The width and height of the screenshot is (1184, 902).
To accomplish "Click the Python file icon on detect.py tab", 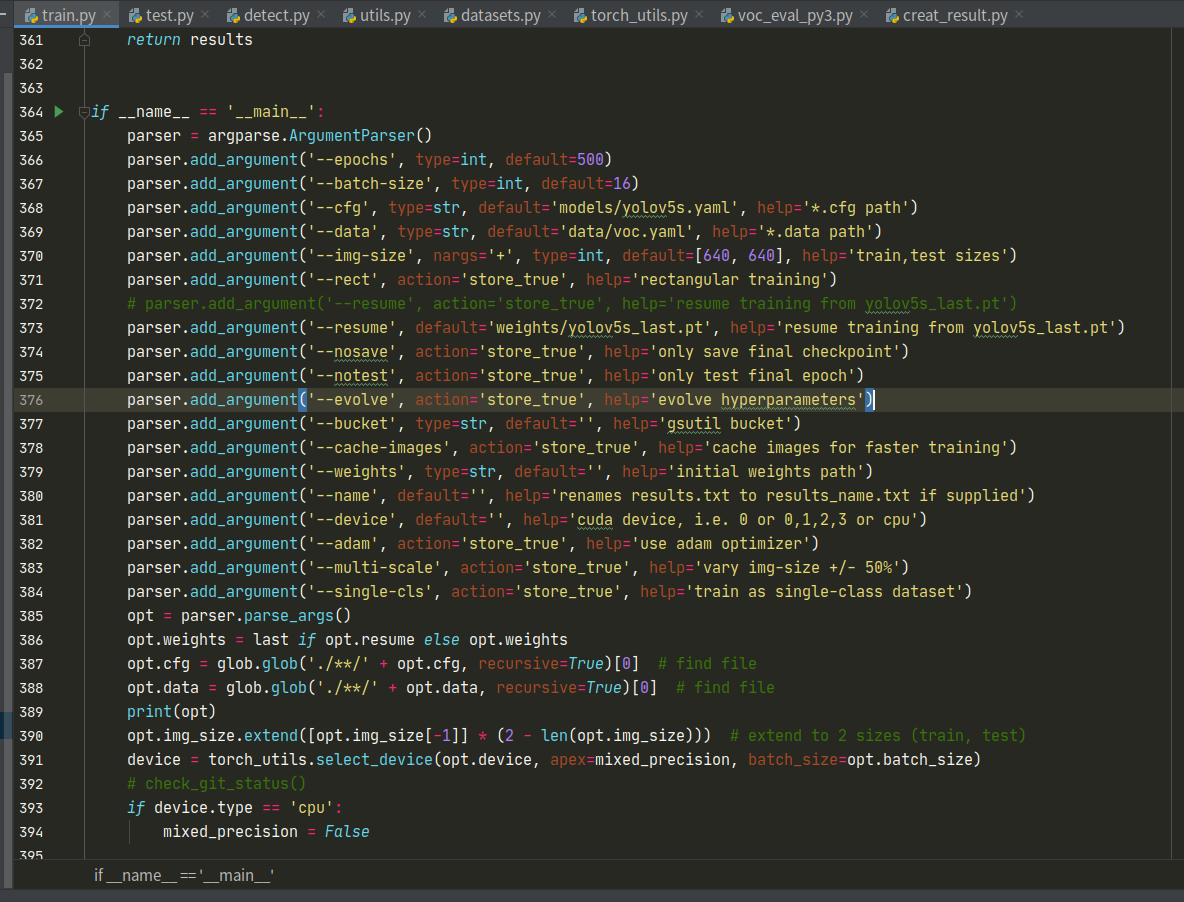I will click(233, 15).
